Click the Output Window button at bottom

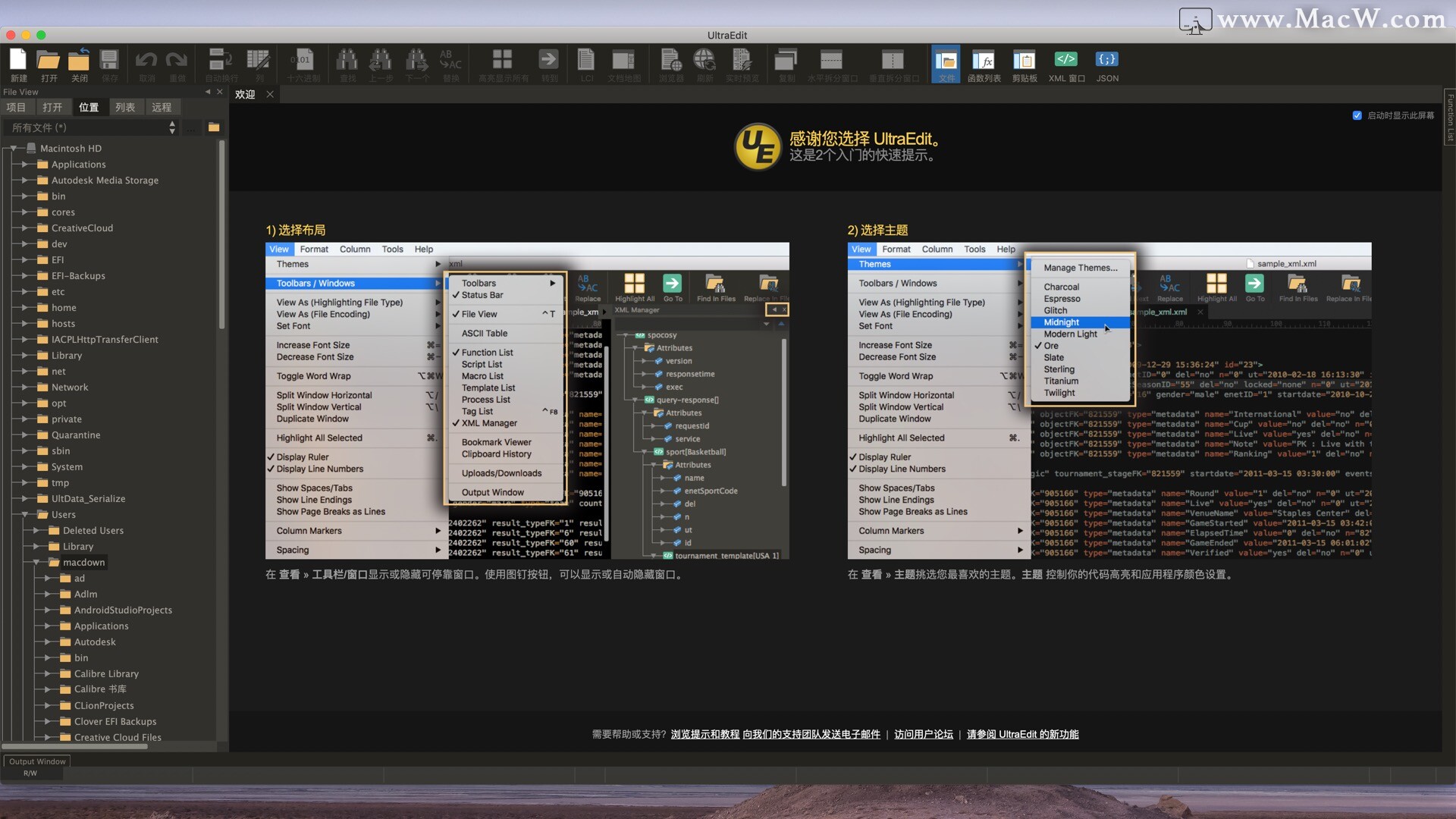click(36, 761)
